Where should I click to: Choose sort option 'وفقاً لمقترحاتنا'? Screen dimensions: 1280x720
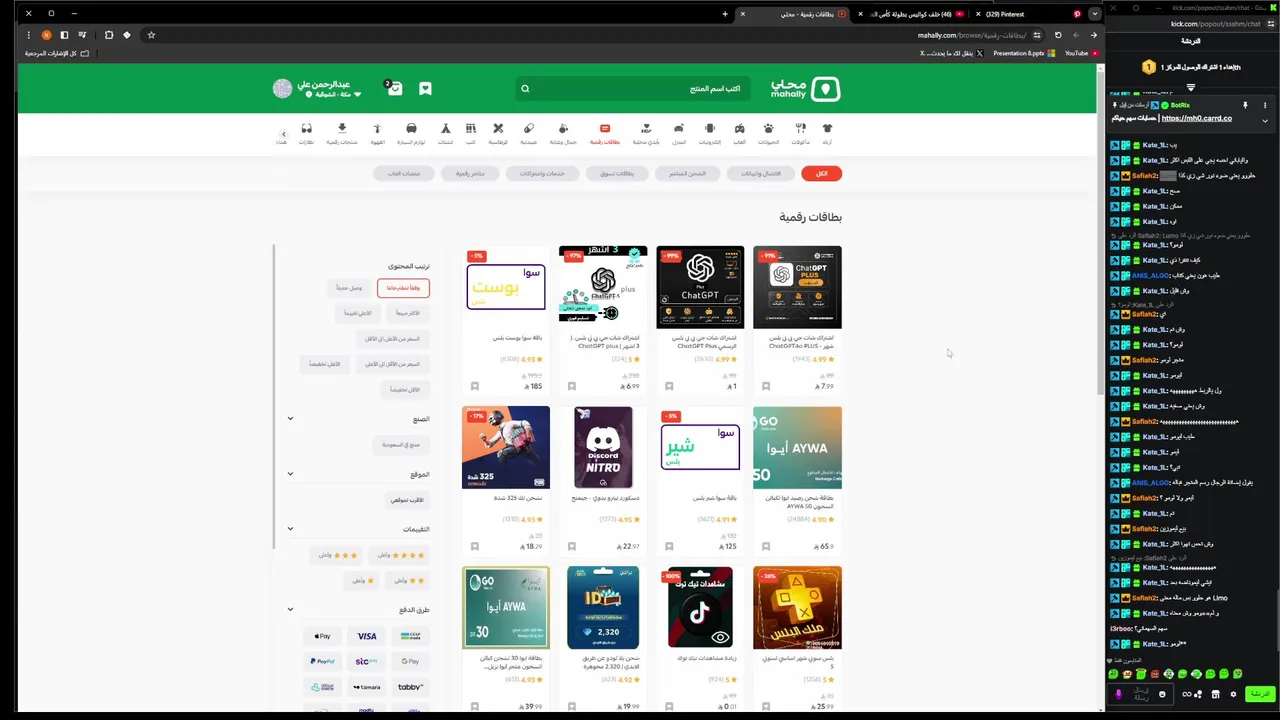(403, 288)
